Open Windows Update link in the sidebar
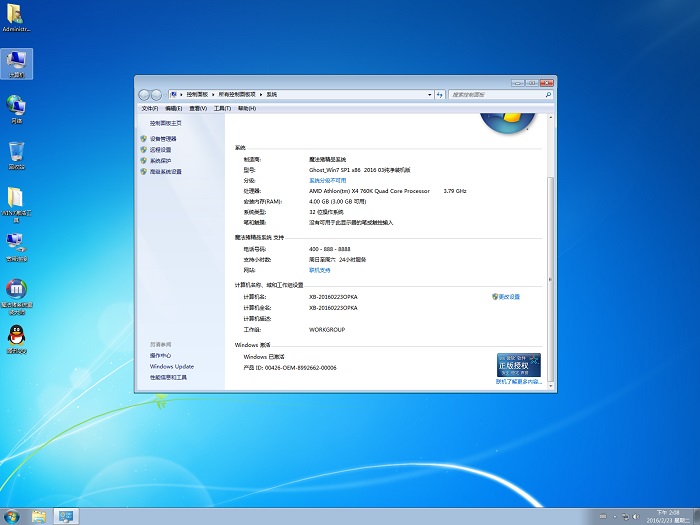The height and width of the screenshot is (525, 700). [172, 367]
